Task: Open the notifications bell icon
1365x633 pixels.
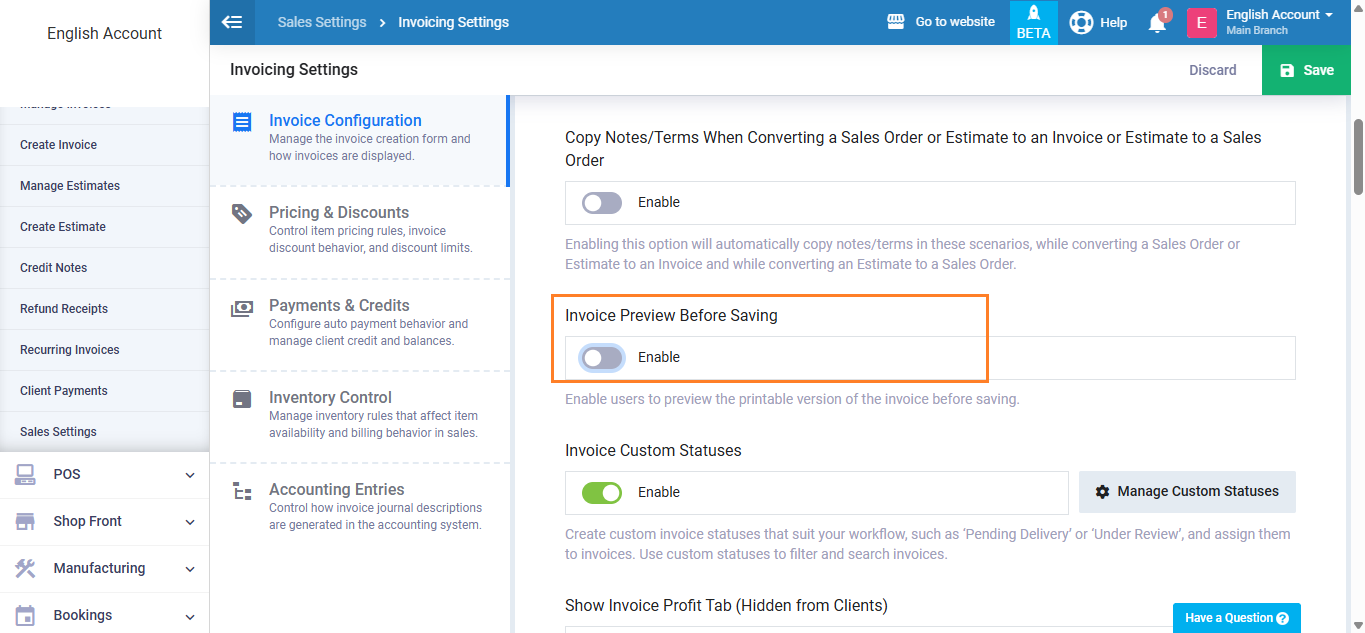Action: coord(1157,22)
